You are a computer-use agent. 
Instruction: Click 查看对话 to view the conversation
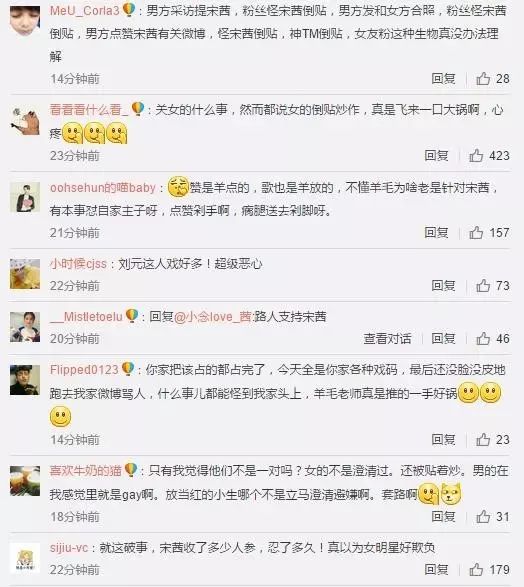pos(387,338)
